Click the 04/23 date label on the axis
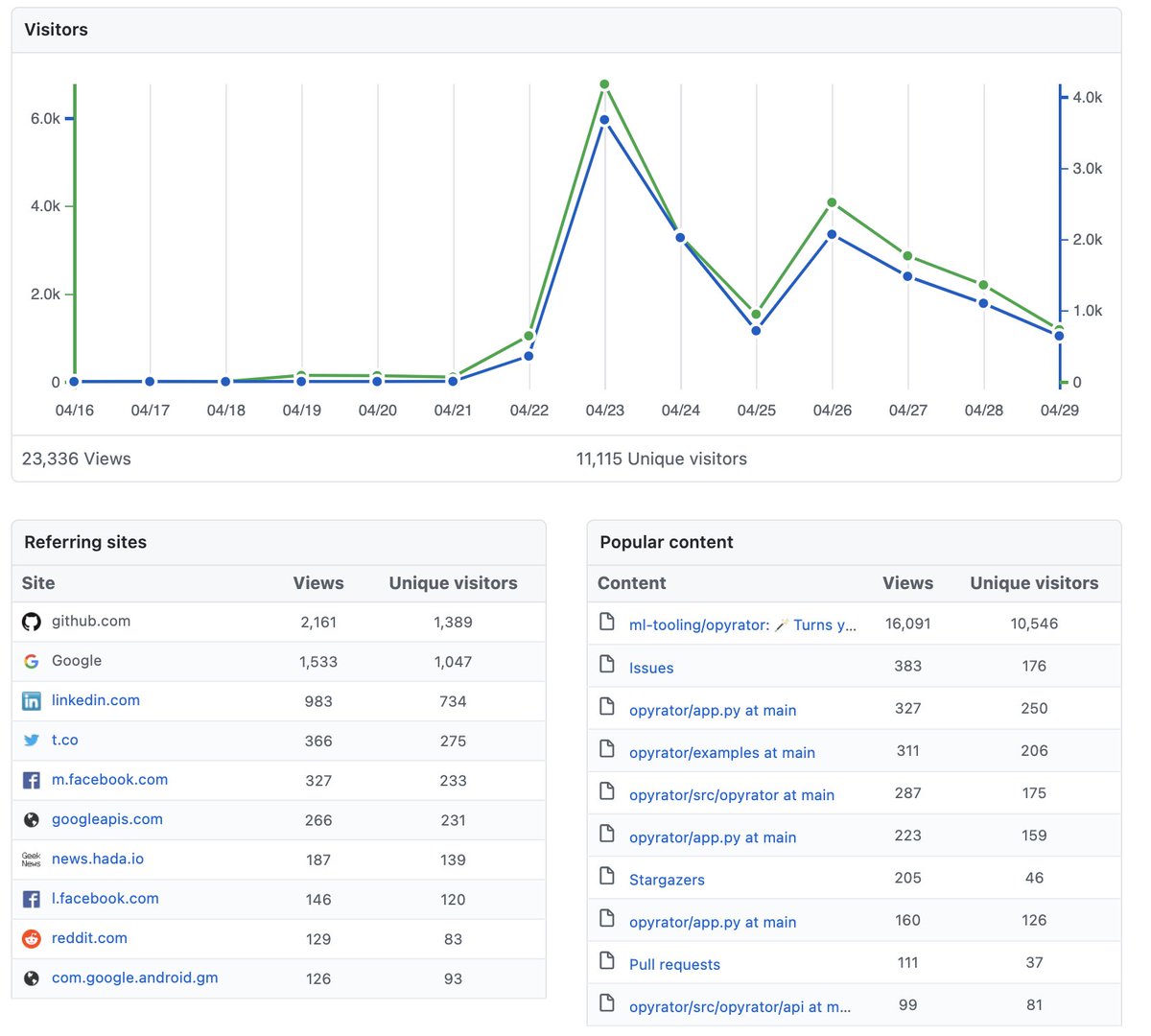Screen dimensions: 1151x1036 tap(605, 410)
